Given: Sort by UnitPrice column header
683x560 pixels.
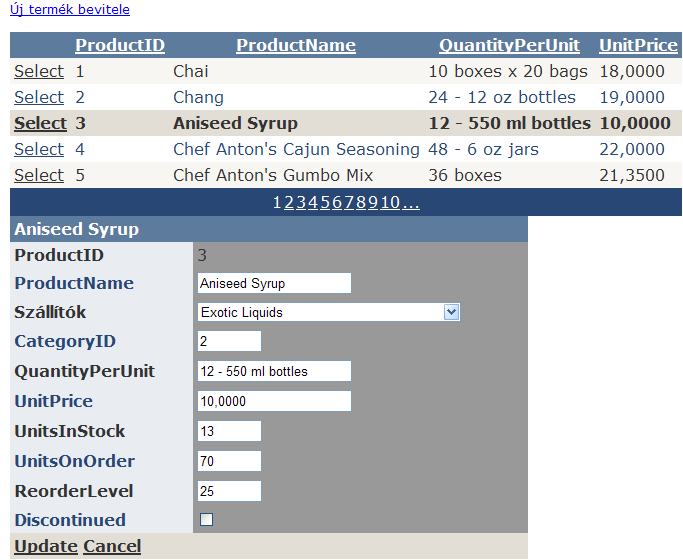Looking at the screenshot, I should 638,45.
